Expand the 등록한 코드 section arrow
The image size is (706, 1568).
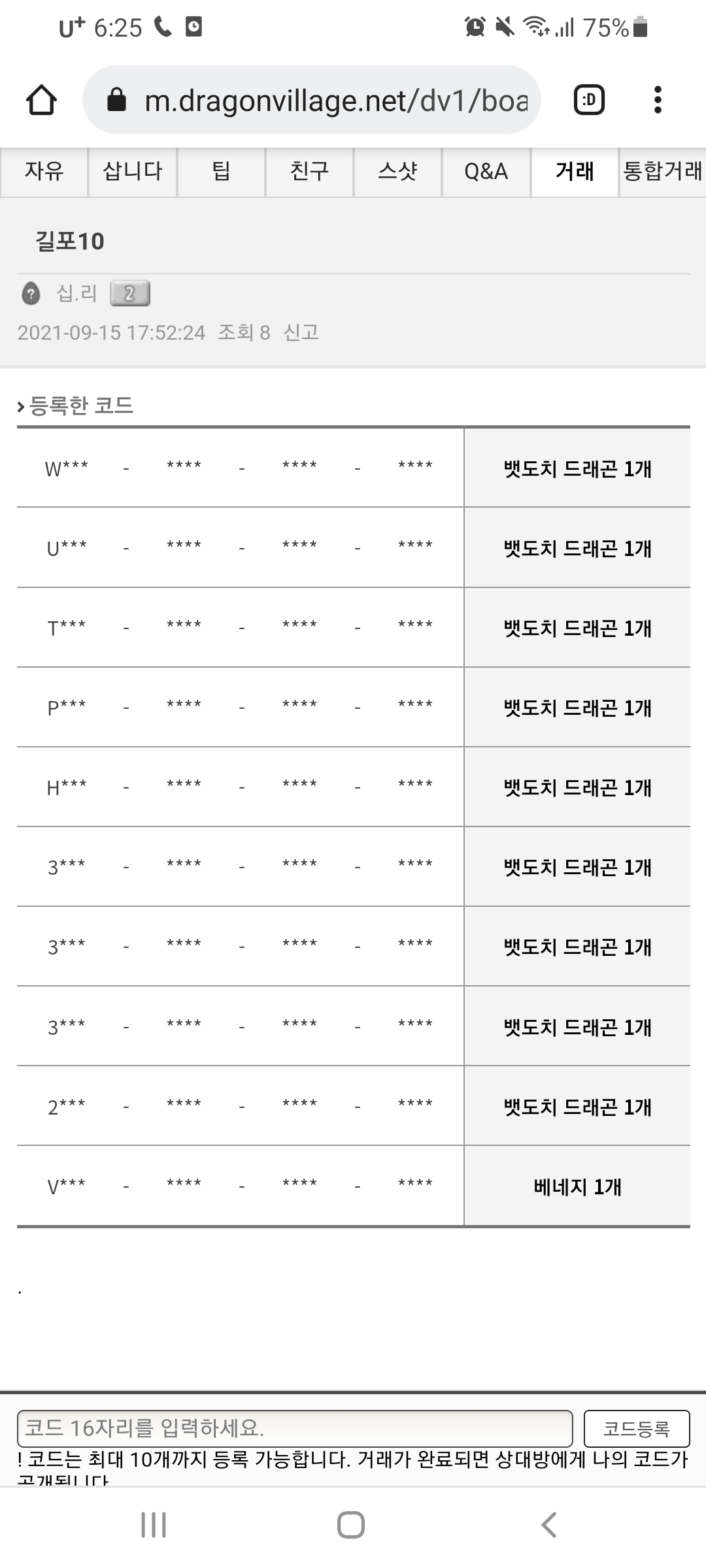coord(21,407)
